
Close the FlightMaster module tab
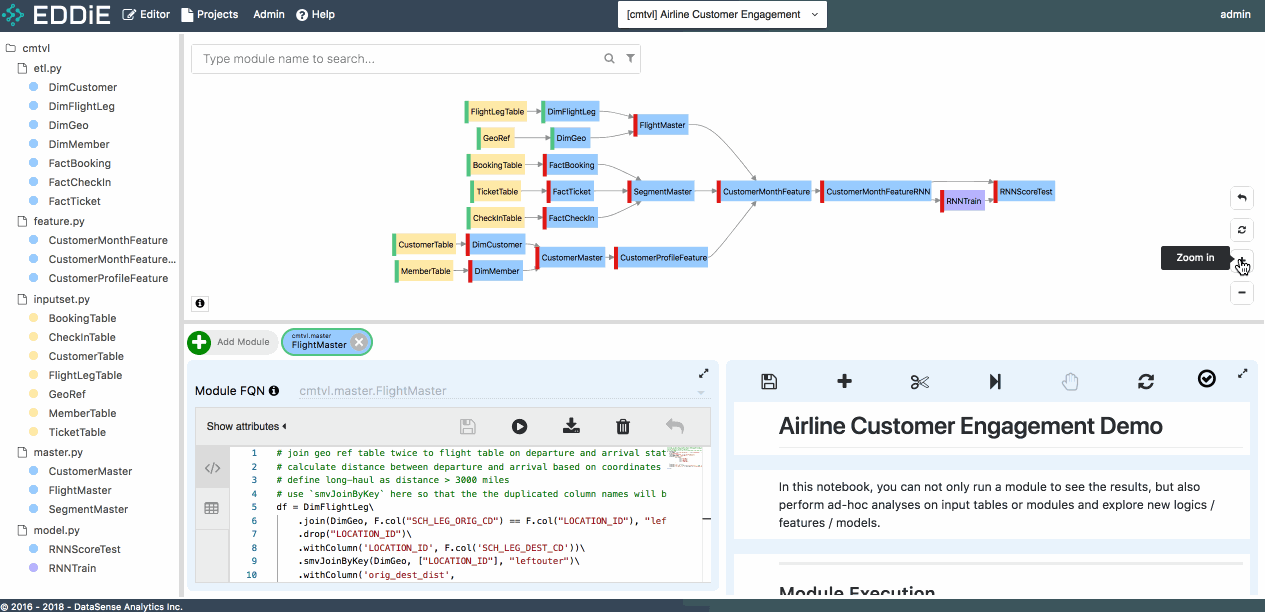(359, 342)
